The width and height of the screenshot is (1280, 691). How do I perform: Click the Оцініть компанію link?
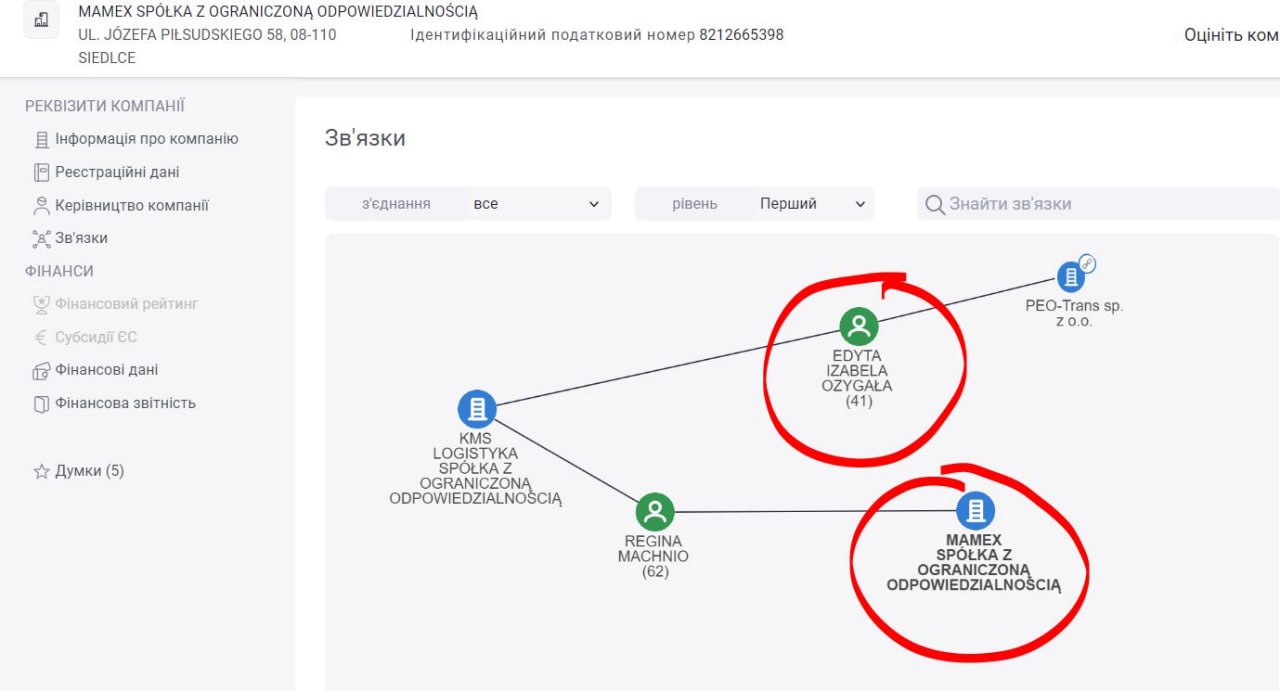[1230, 35]
